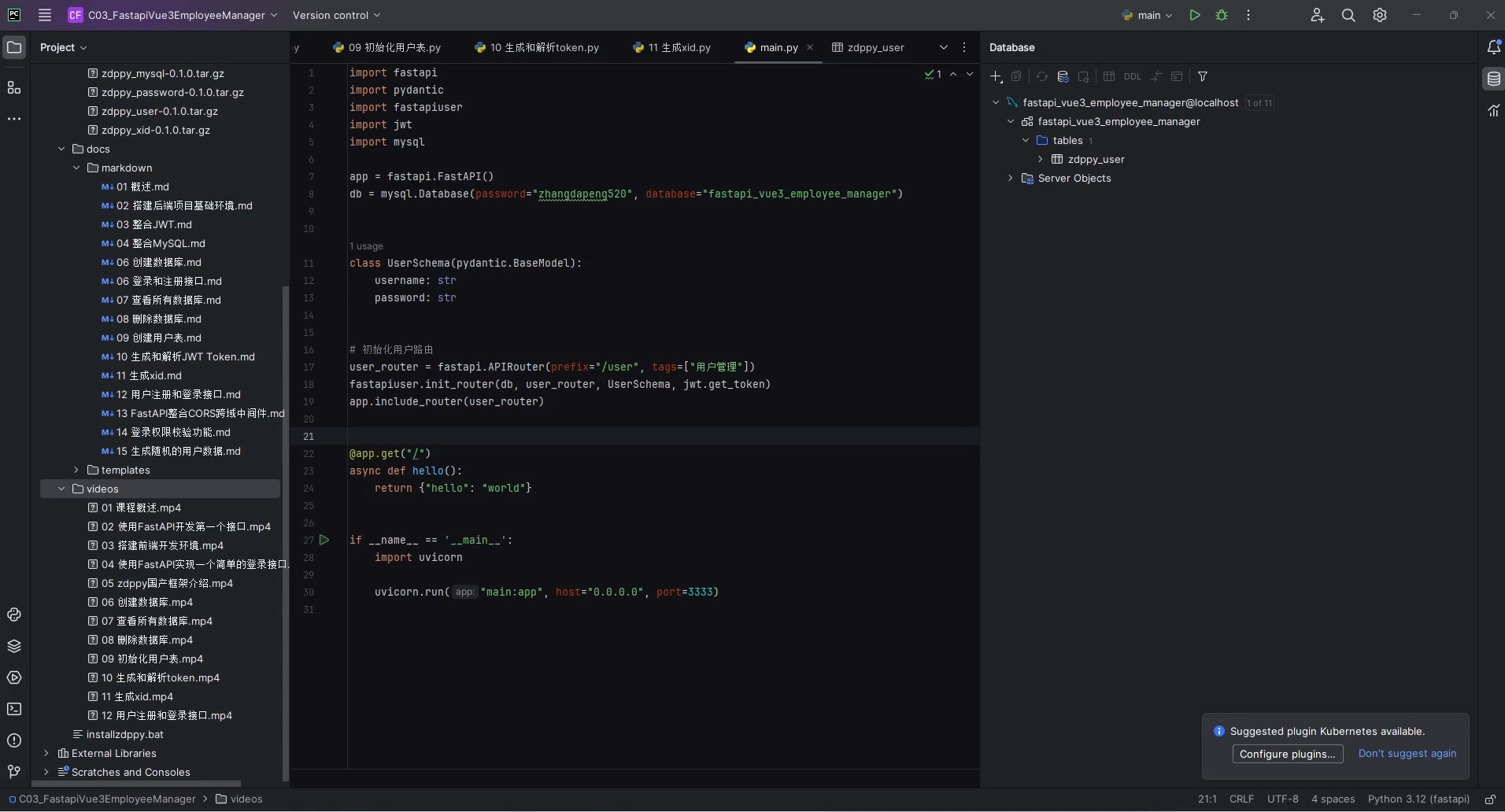1505x812 pixels.
Task: Open the Version control dropdown
Action: (x=336, y=15)
